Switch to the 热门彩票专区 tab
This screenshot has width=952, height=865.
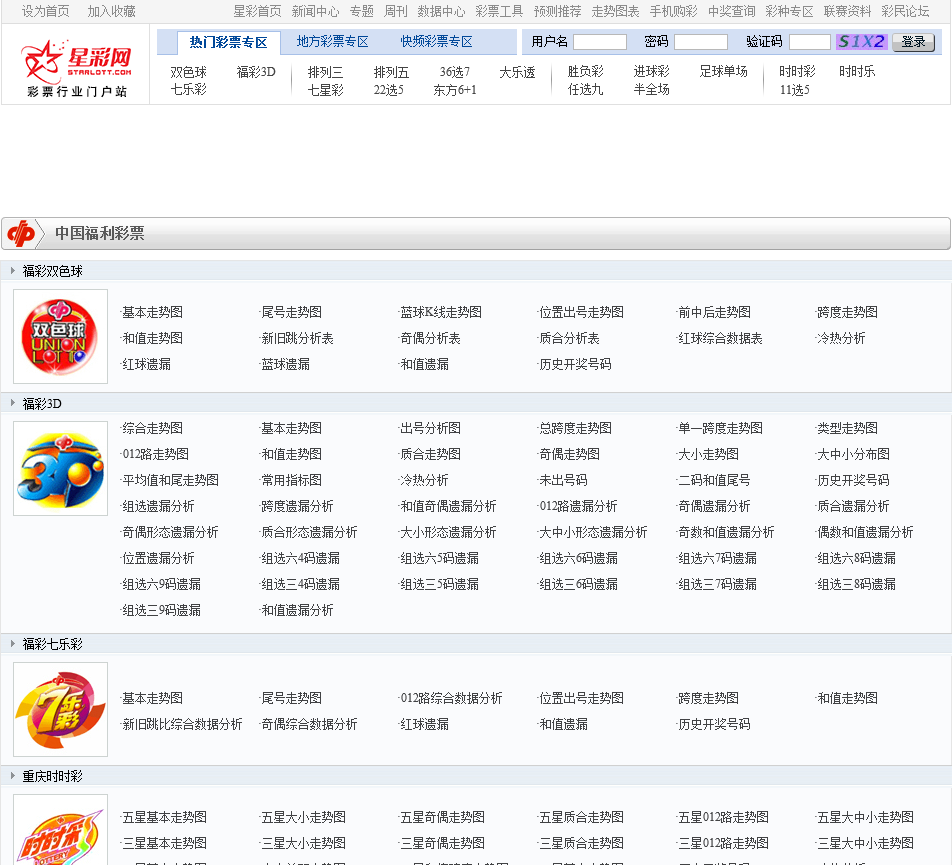pyautogui.click(x=228, y=42)
